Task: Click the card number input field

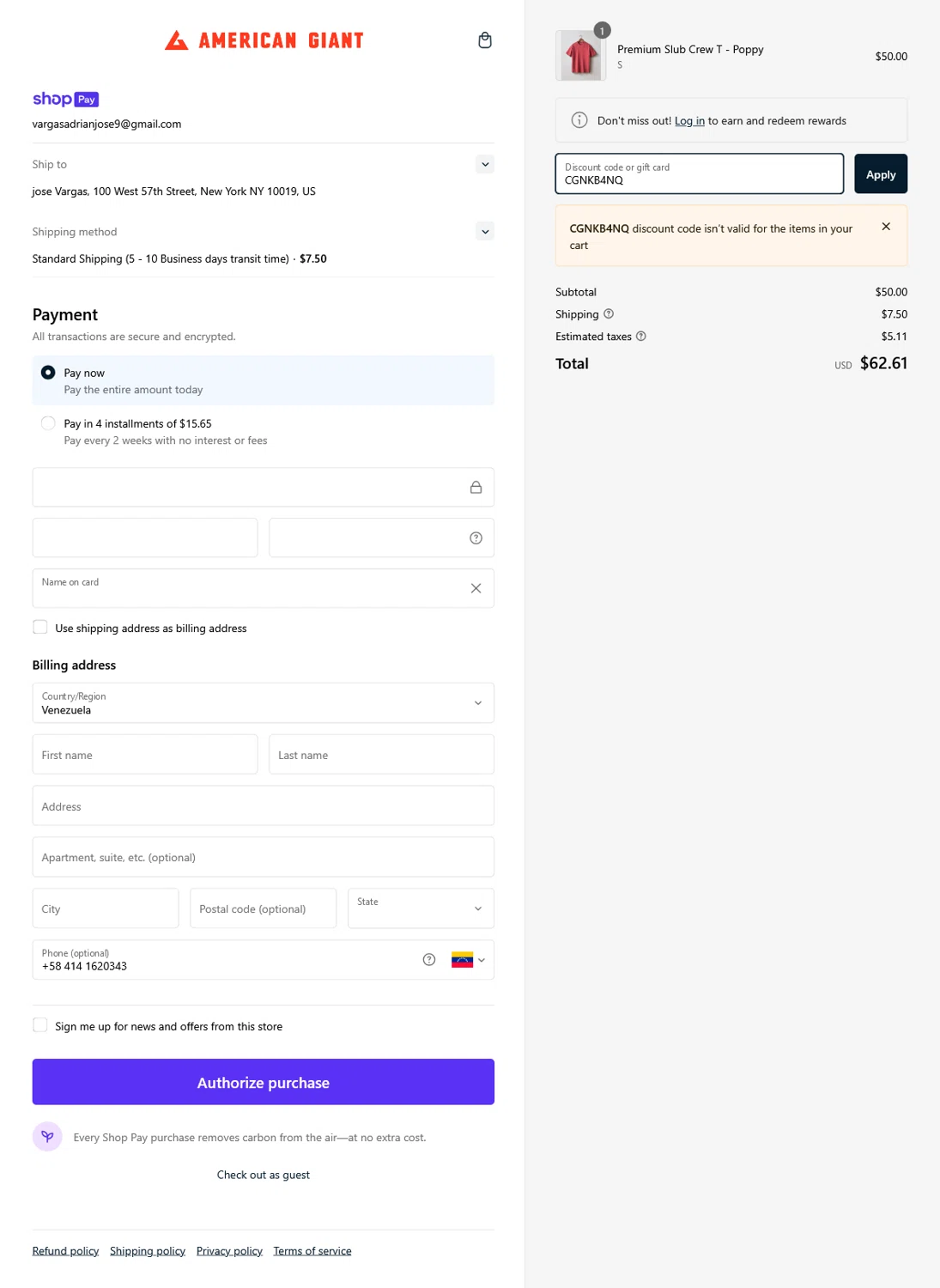Action: [x=264, y=487]
